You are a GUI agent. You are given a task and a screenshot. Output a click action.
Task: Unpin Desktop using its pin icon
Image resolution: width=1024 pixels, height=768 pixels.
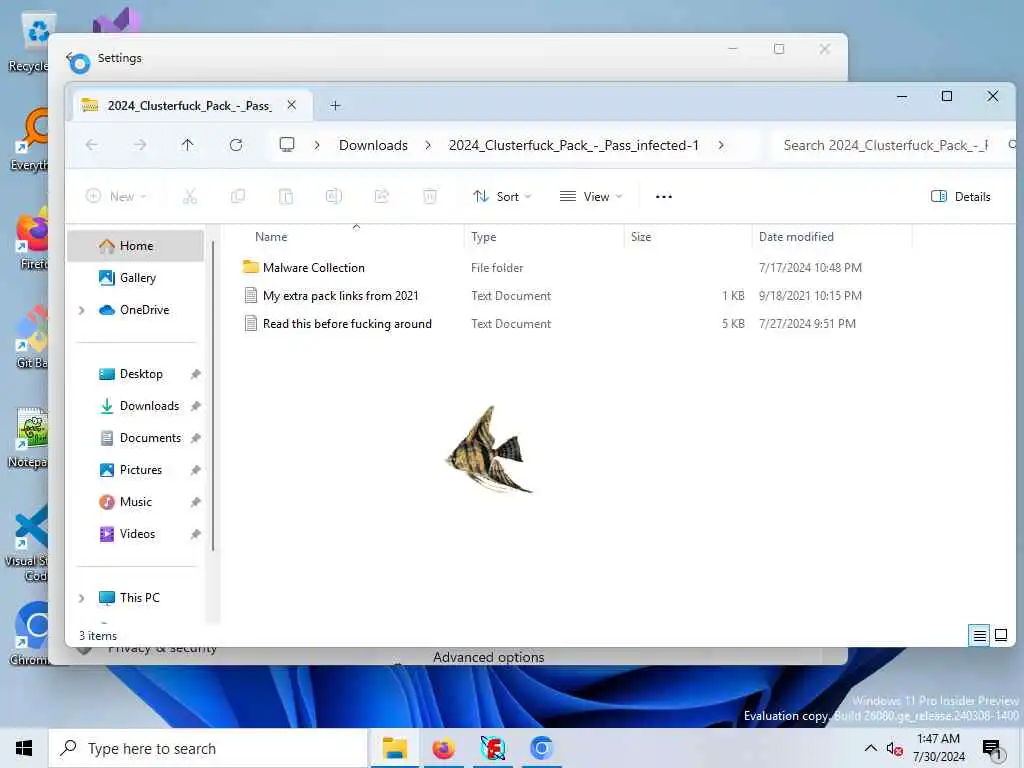click(x=195, y=374)
